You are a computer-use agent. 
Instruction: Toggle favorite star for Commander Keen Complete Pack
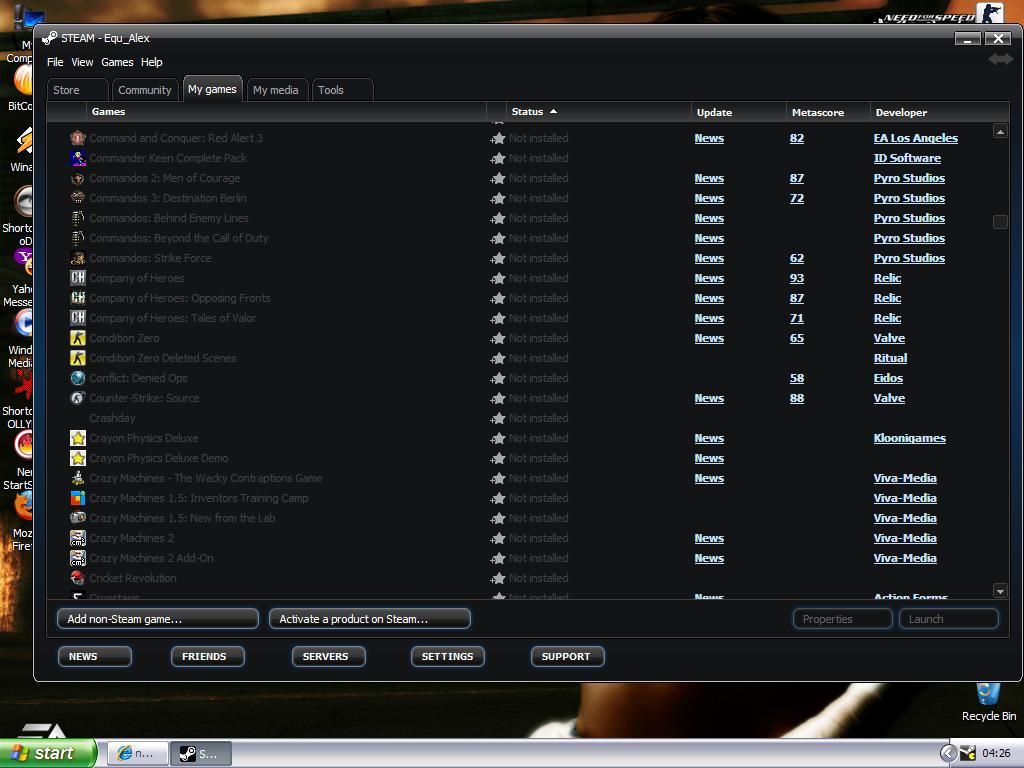[498, 158]
